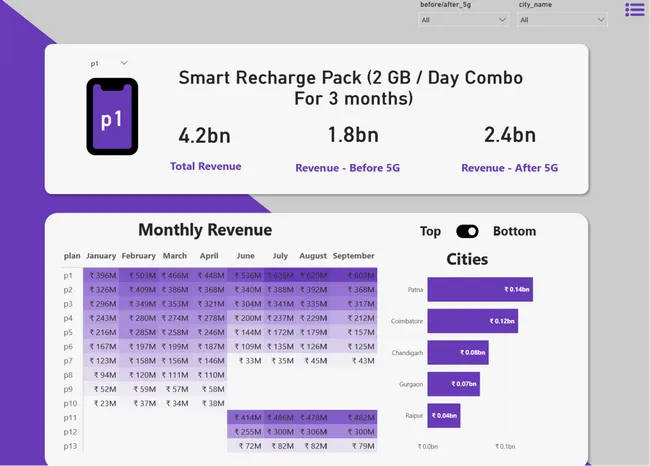The width and height of the screenshot is (650, 466).
Task: Click the Monthly Revenue title
Action: pyautogui.click(x=205, y=230)
